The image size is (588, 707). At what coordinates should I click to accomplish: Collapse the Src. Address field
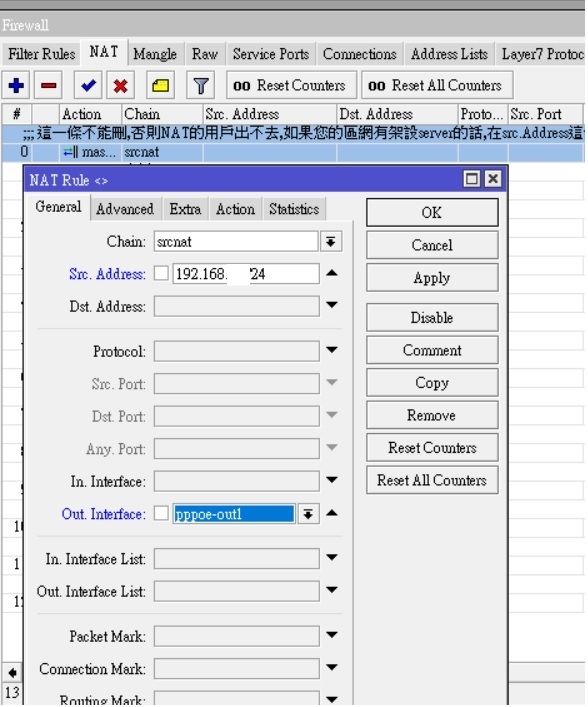(x=332, y=273)
